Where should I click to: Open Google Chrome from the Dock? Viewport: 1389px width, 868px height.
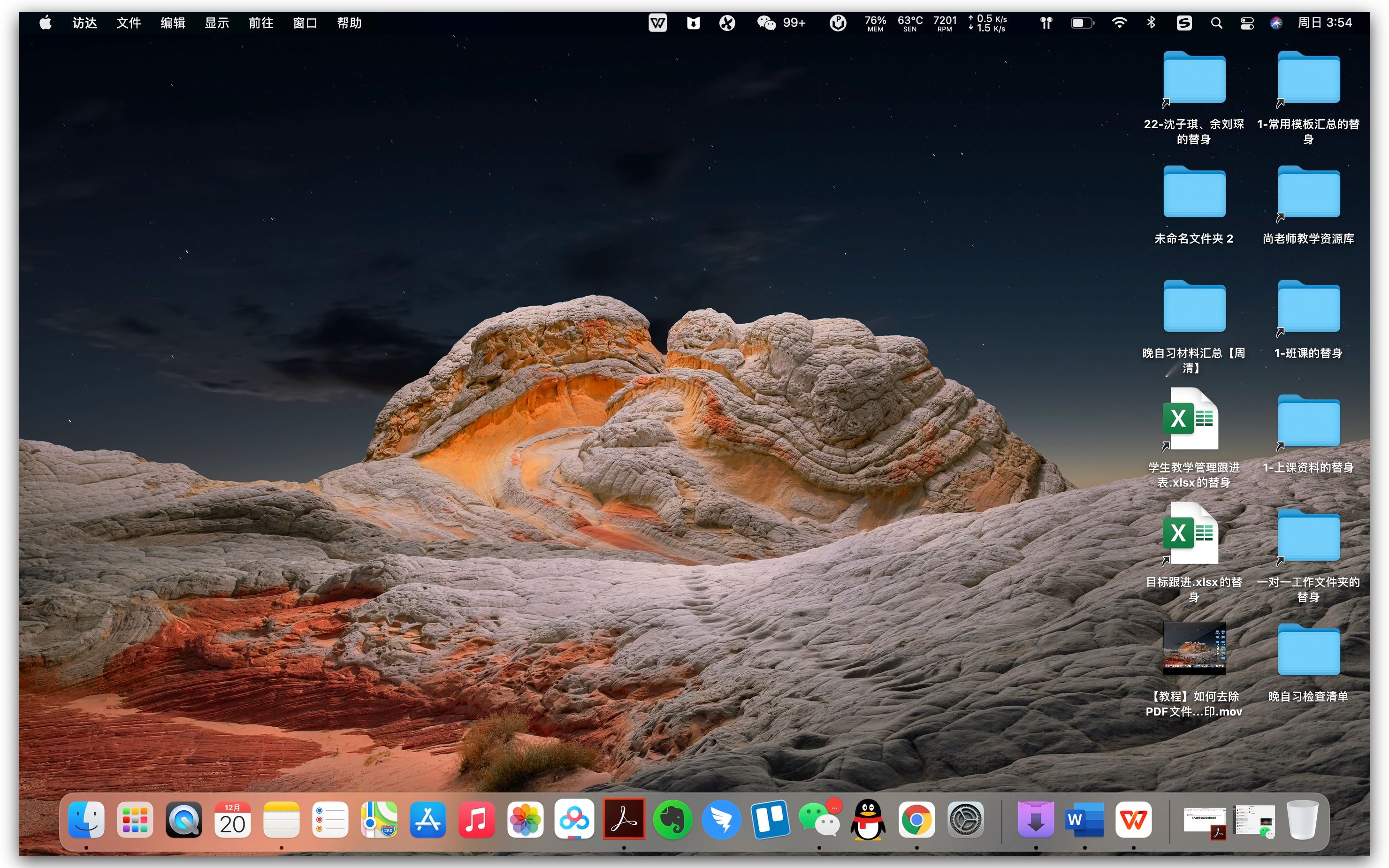pos(916,820)
